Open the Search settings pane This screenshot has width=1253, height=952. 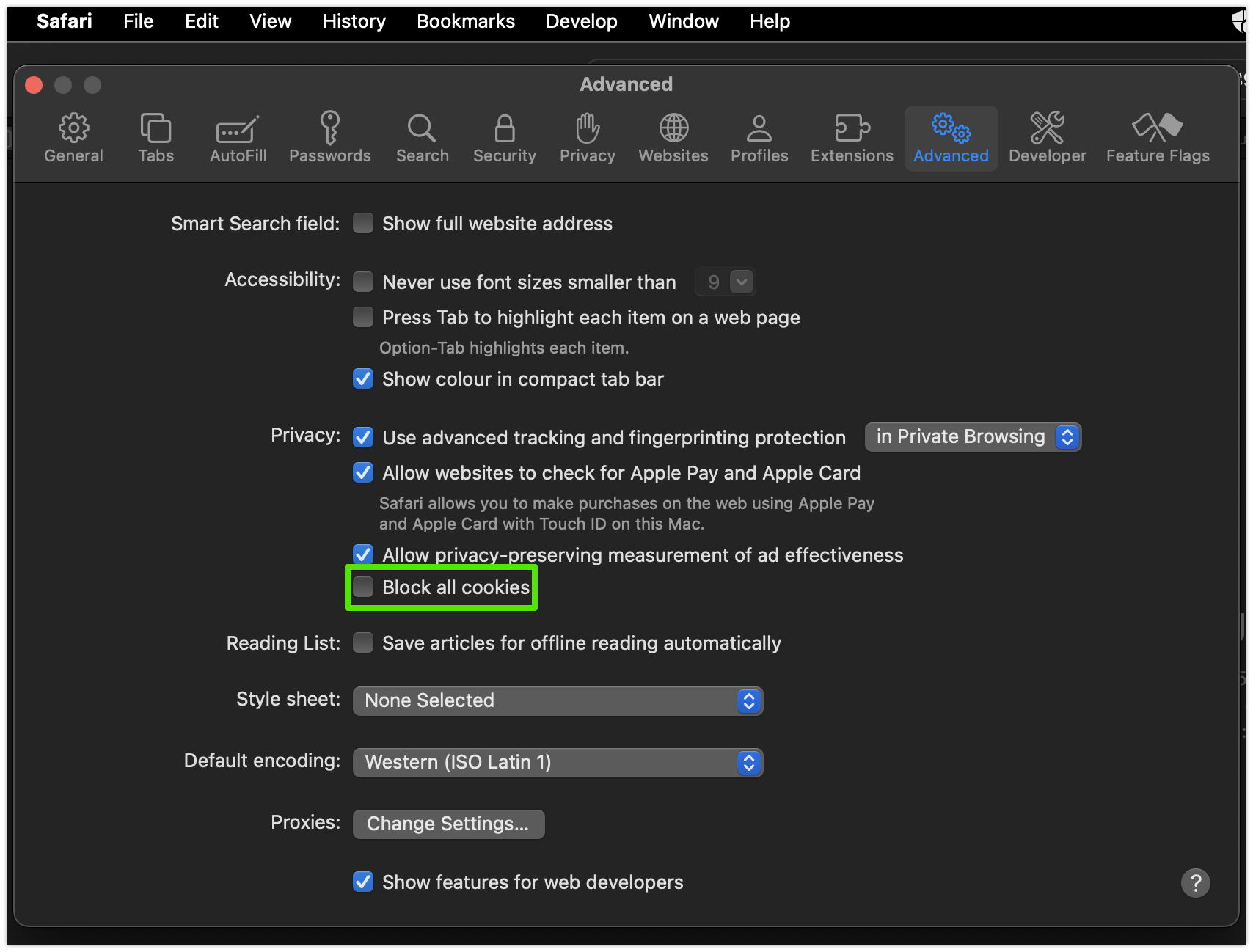pos(423,138)
